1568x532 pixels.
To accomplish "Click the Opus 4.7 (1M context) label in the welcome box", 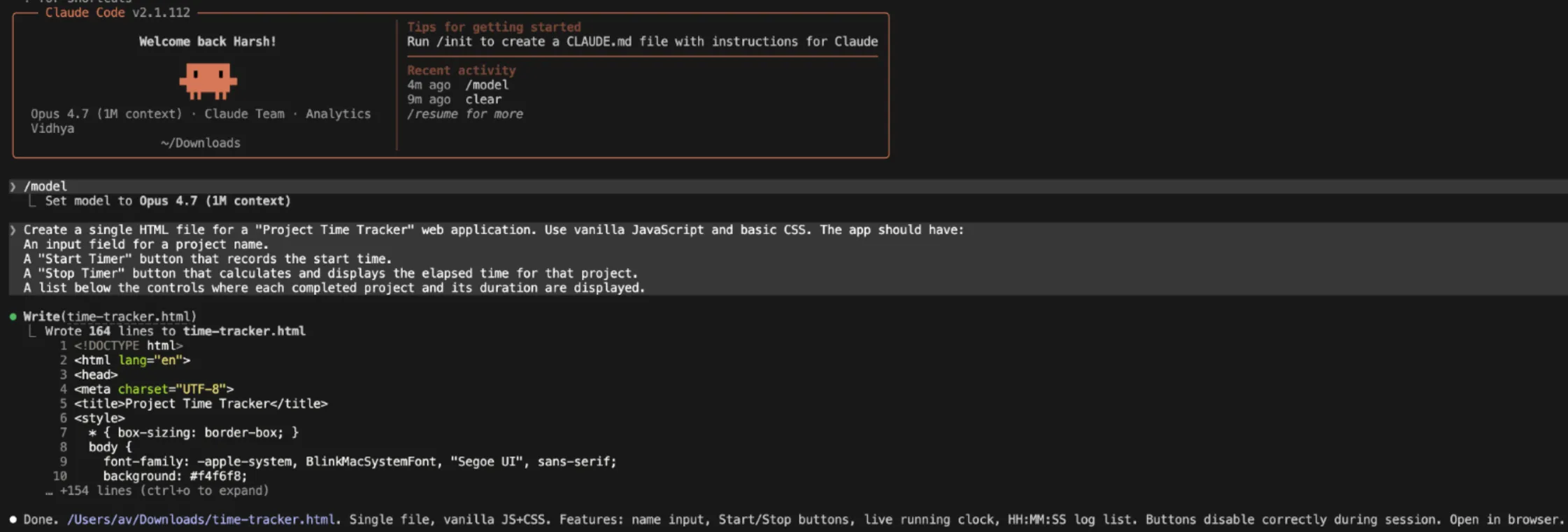I will point(106,113).
